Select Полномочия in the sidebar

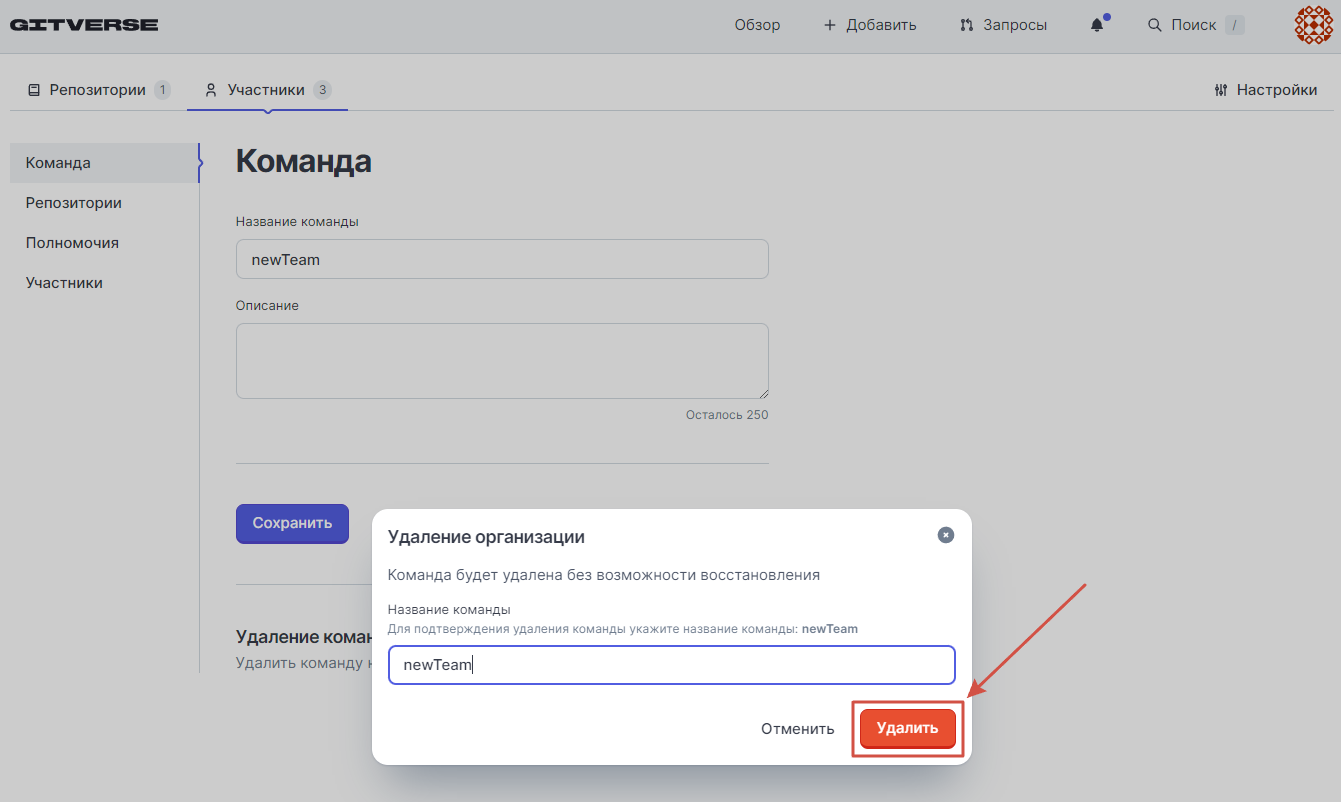click(x=104, y=243)
